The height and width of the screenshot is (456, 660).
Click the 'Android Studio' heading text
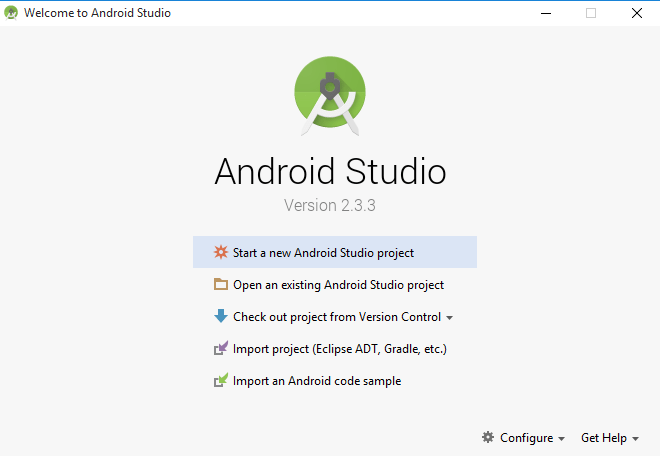(x=330, y=171)
